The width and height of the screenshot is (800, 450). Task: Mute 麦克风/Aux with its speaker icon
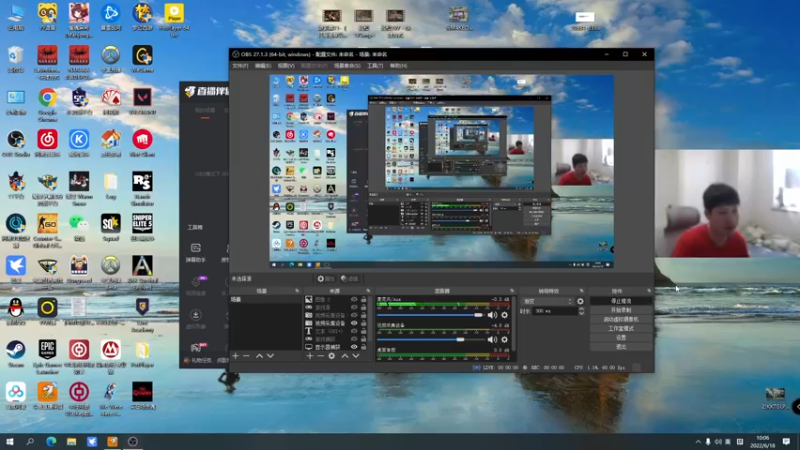(492, 315)
